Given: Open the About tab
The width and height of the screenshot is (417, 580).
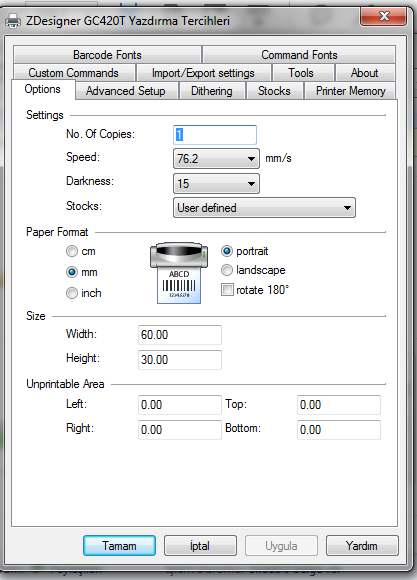Looking at the screenshot, I should click(365, 73).
